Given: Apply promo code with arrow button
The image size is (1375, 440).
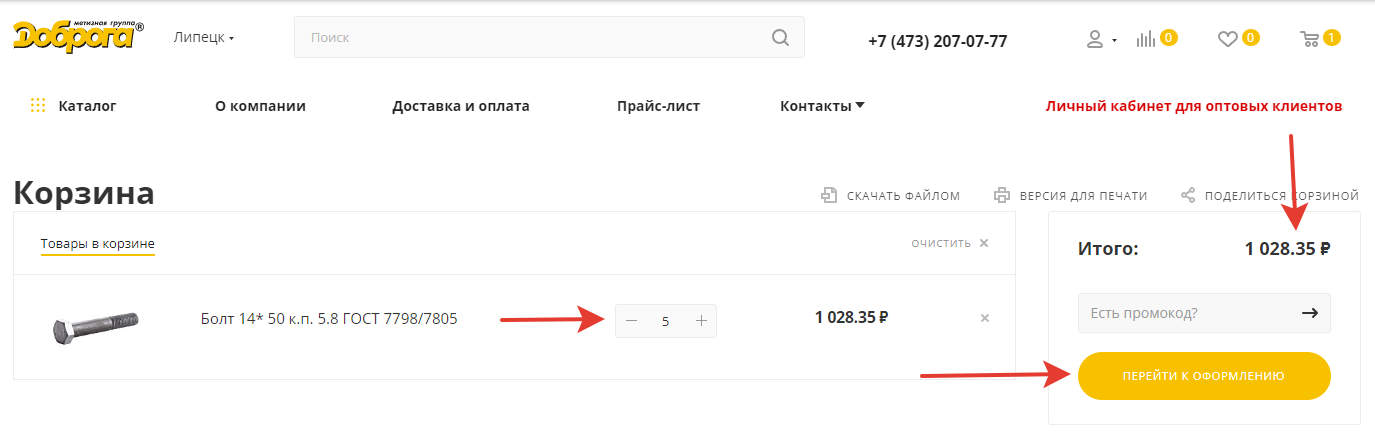Looking at the screenshot, I should (x=1310, y=313).
